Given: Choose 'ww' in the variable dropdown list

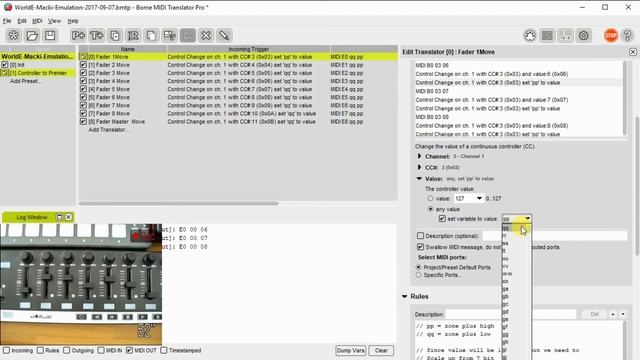Looking at the screenshot, I should coord(516,273).
